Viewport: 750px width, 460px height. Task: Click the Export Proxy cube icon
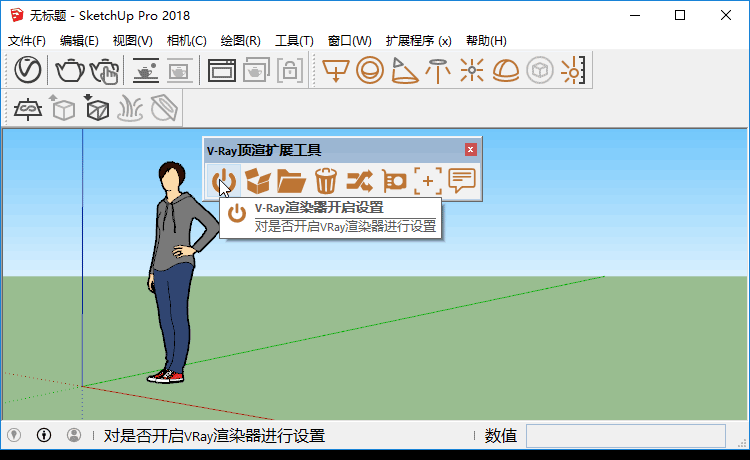point(62,108)
